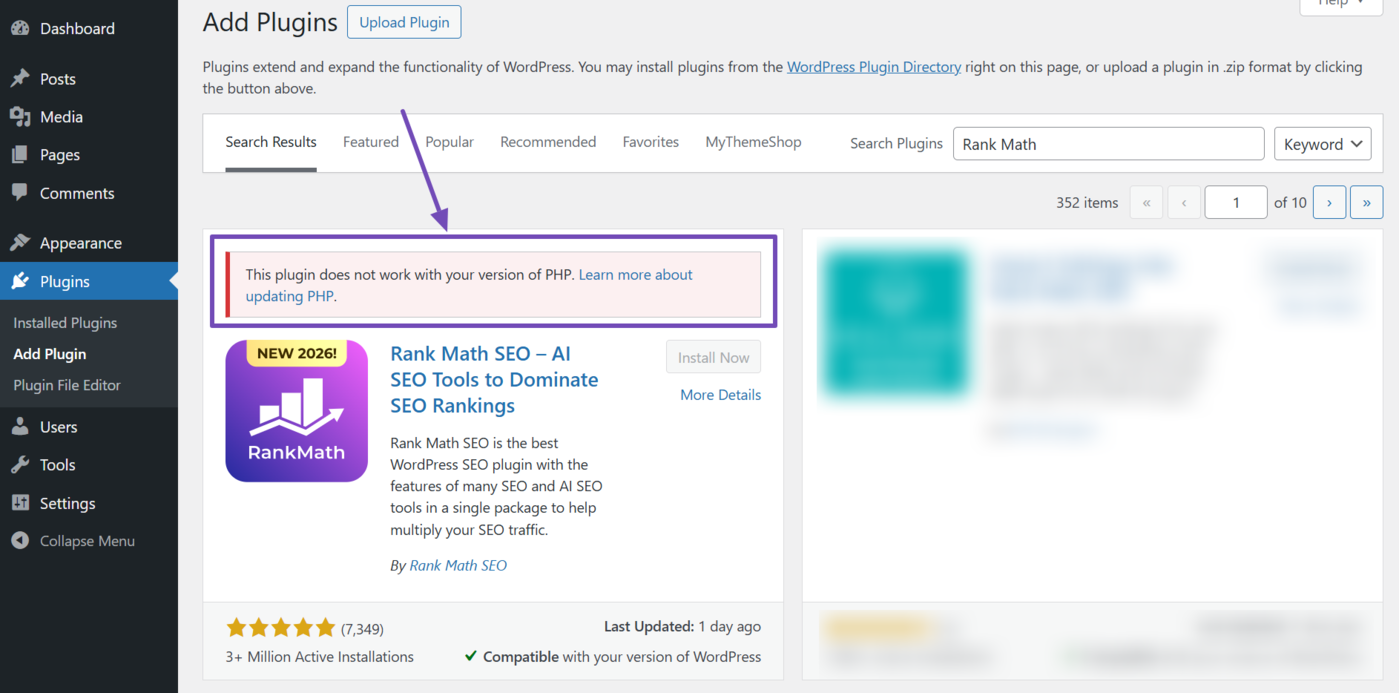1399x693 pixels.
Task: Click the Media icon in the sidebar
Action: point(20,117)
